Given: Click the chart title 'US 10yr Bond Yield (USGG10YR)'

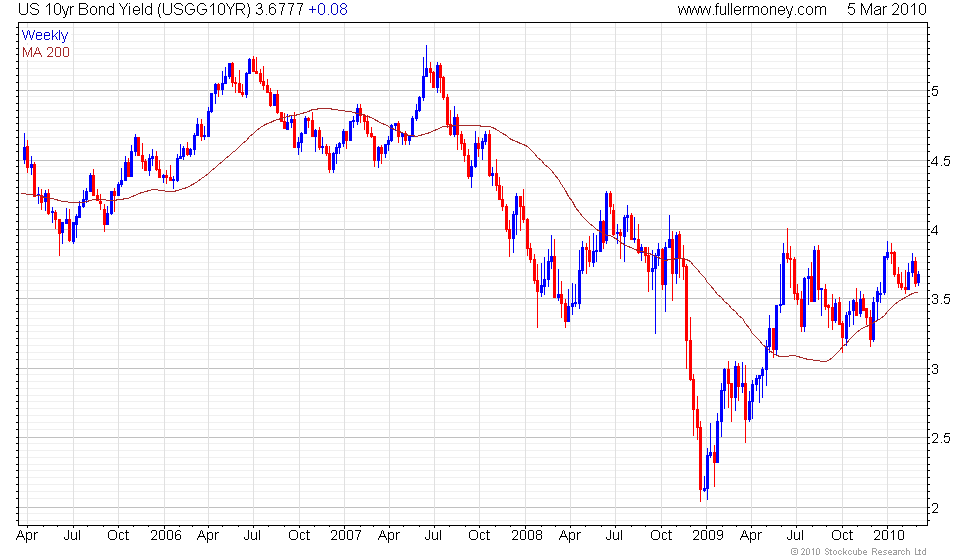Looking at the screenshot, I should coord(134,9).
